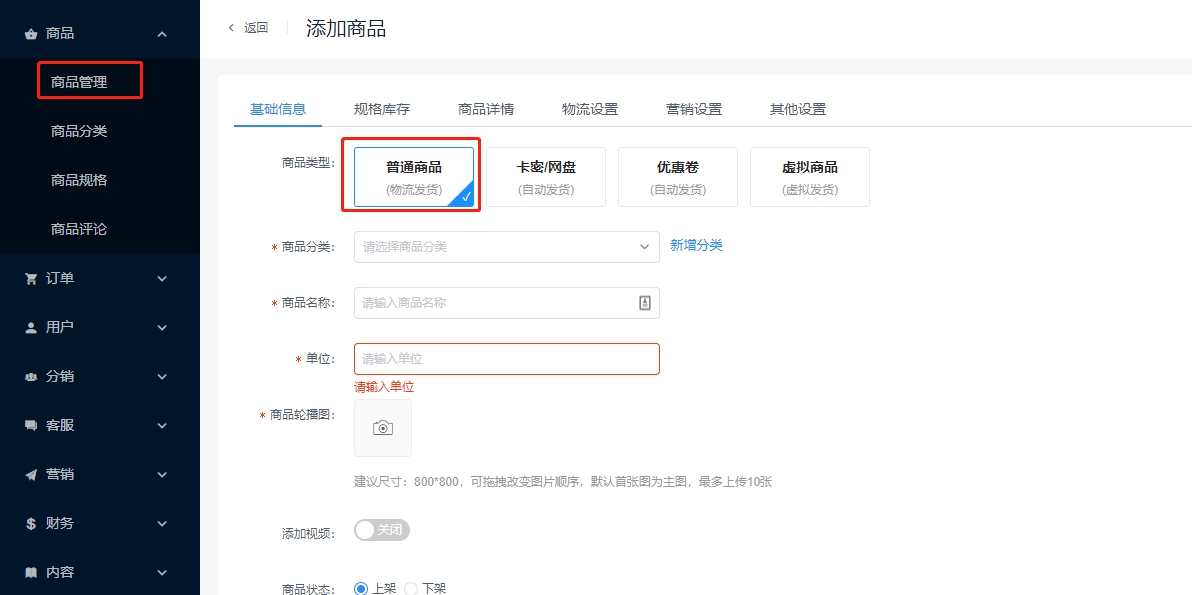Image resolution: width=1192 pixels, height=595 pixels.
Task: Expand the 订单 sidebar menu chevron
Action: coord(162,278)
